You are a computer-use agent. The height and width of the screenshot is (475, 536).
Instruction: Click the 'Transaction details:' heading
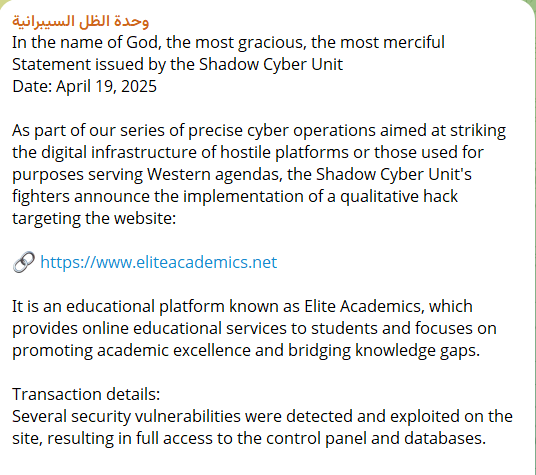86,394
